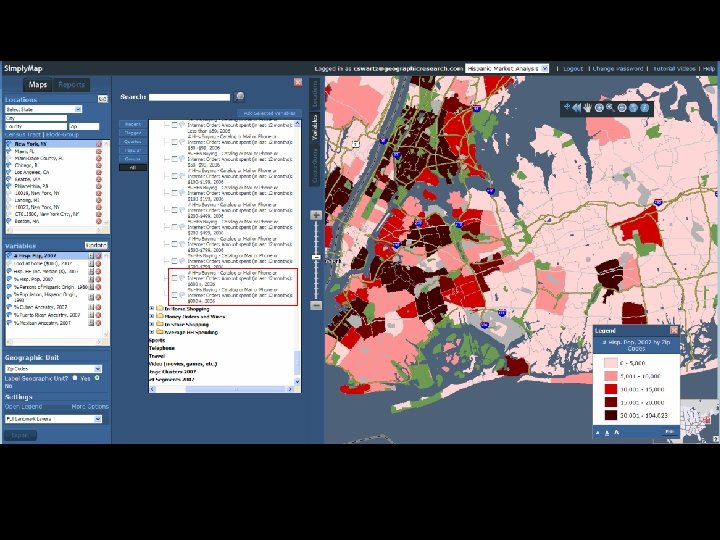720x540 pixels.
Task: Click the previous extent double-arrow icon
Action: point(576,108)
